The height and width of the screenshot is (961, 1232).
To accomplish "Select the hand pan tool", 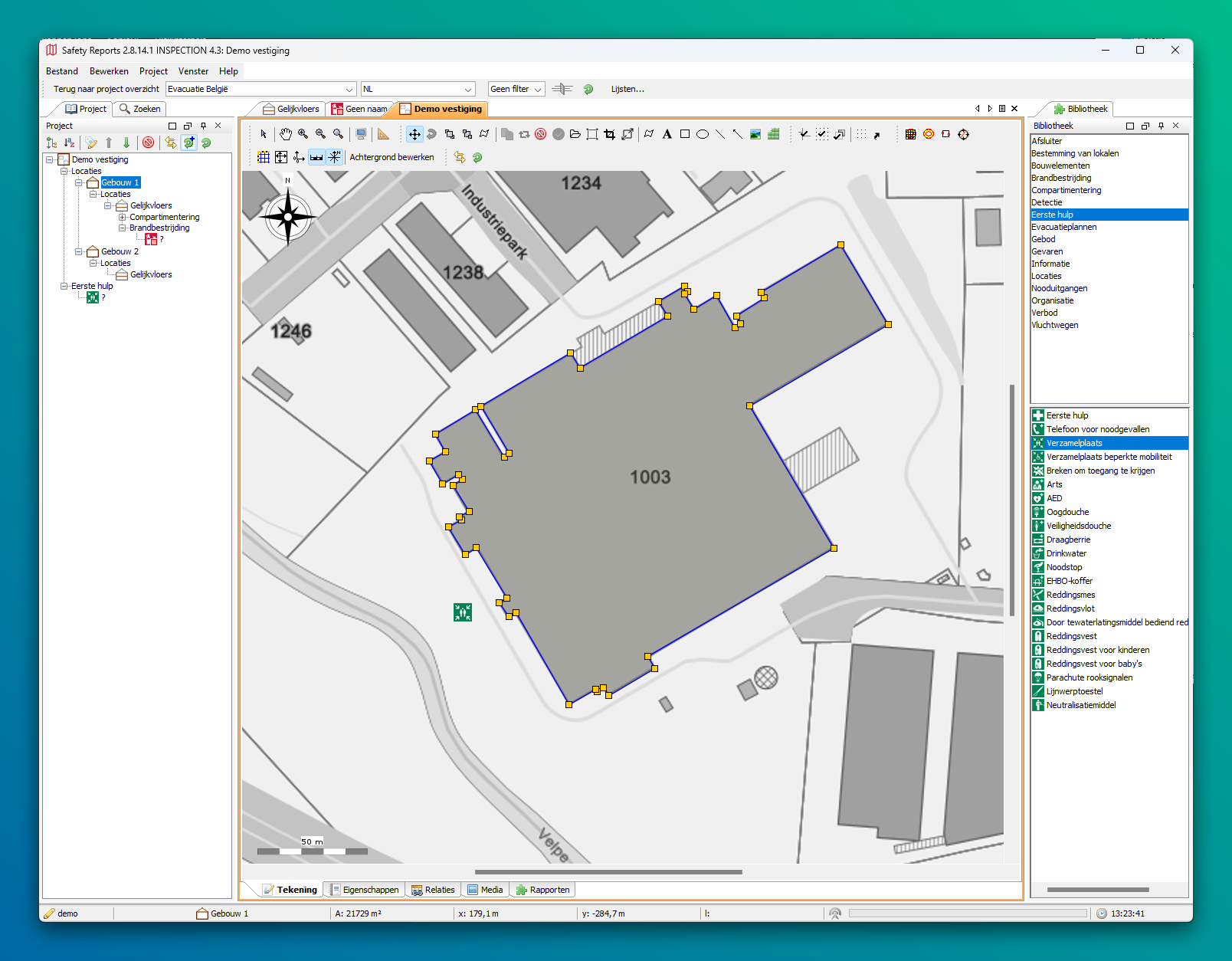I will pos(285,134).
